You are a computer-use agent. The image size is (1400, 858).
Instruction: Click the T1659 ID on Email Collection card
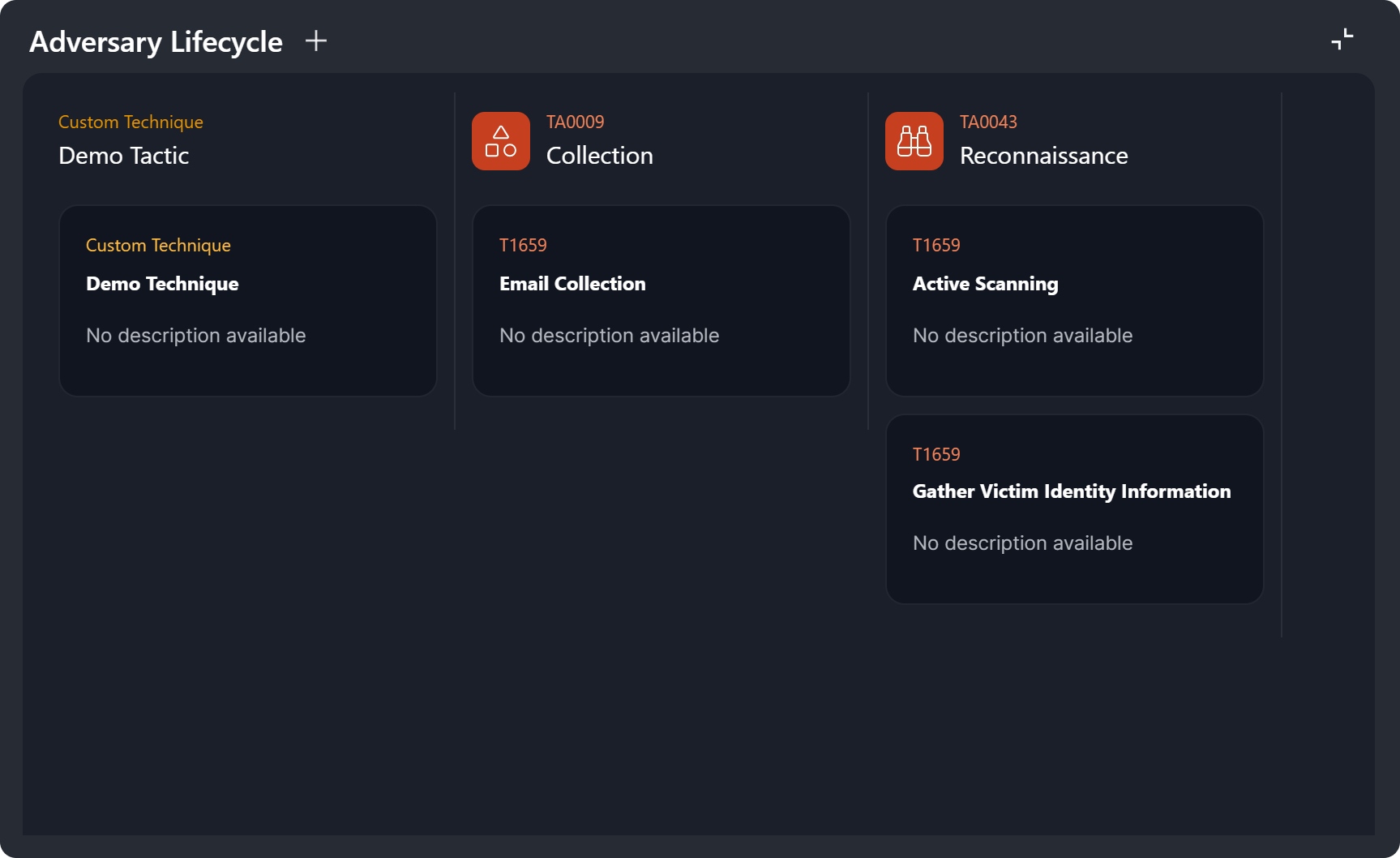(523, 245)
